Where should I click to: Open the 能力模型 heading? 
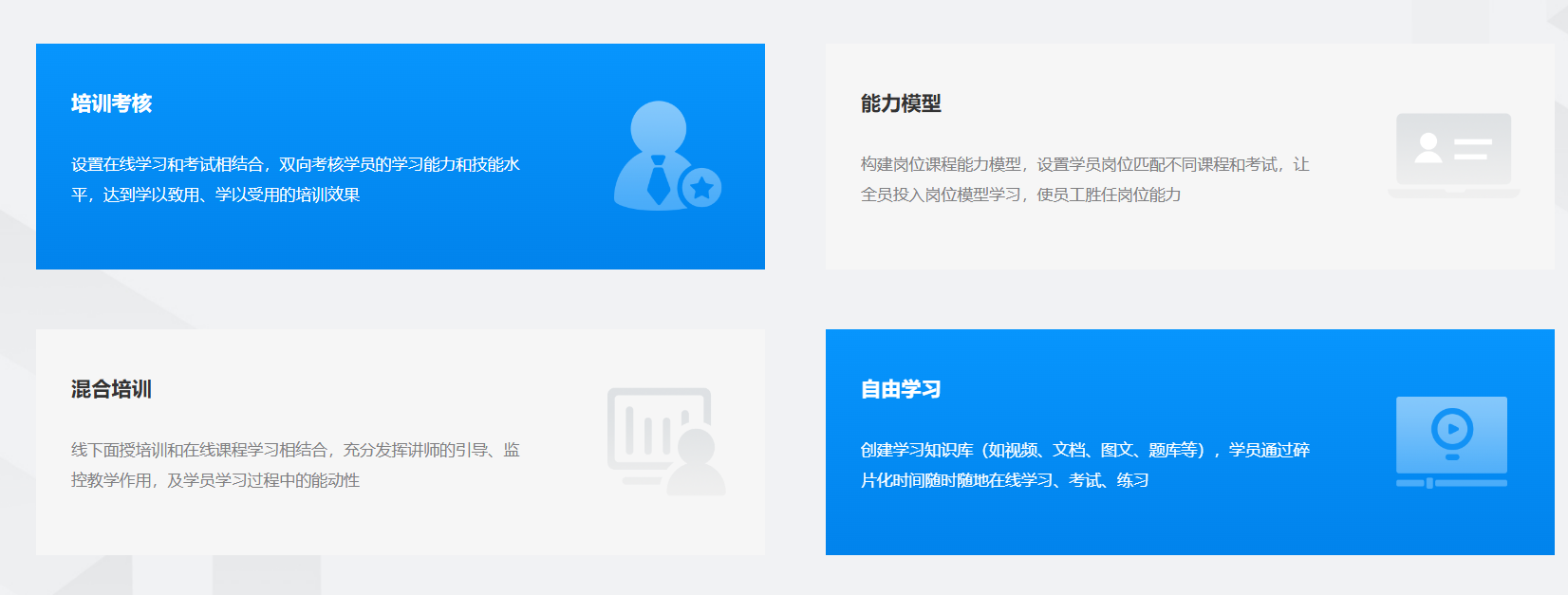tap(901, 103)
